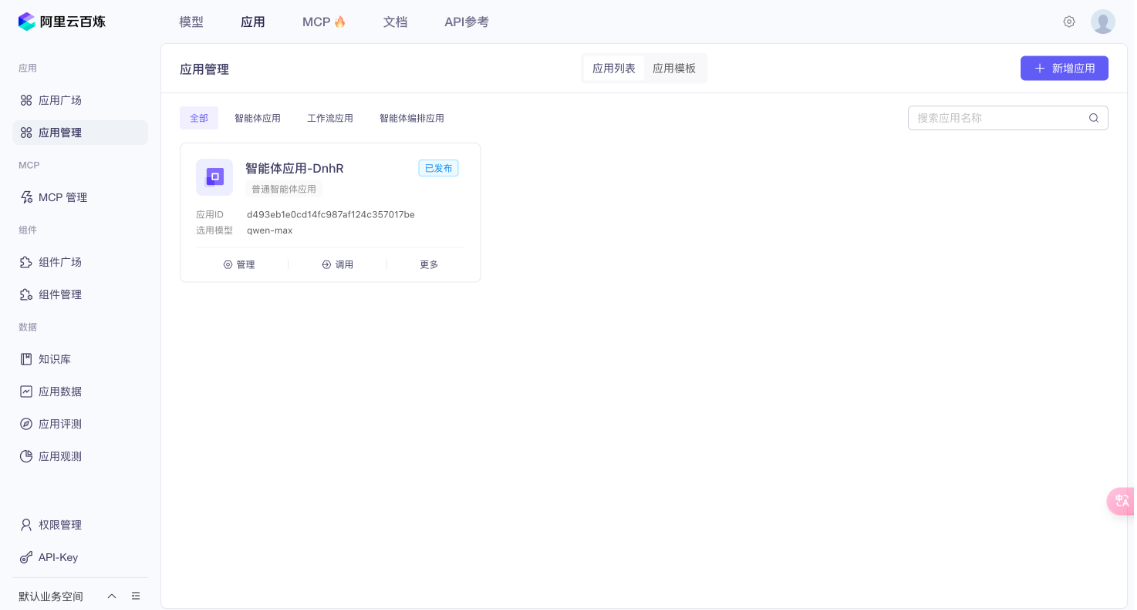The image size is (1137, 610).
Task: Open API-Key page in the sidebar
Action: [x=57, y=557]
